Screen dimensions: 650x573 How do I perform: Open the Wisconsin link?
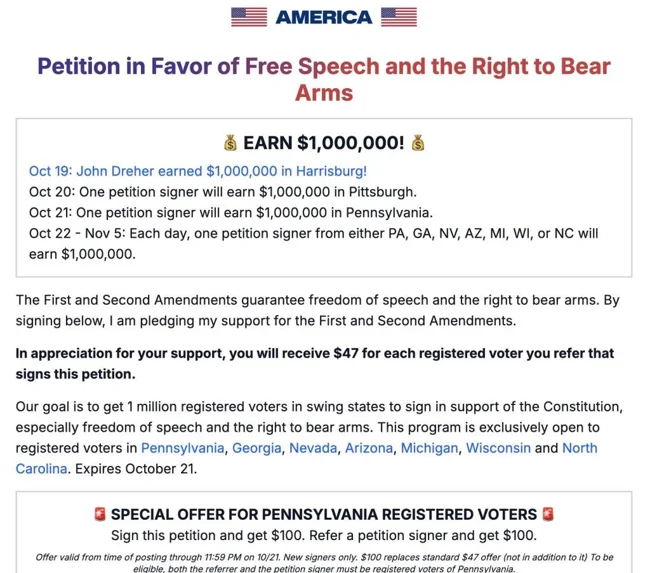click(x=498, y=448)
